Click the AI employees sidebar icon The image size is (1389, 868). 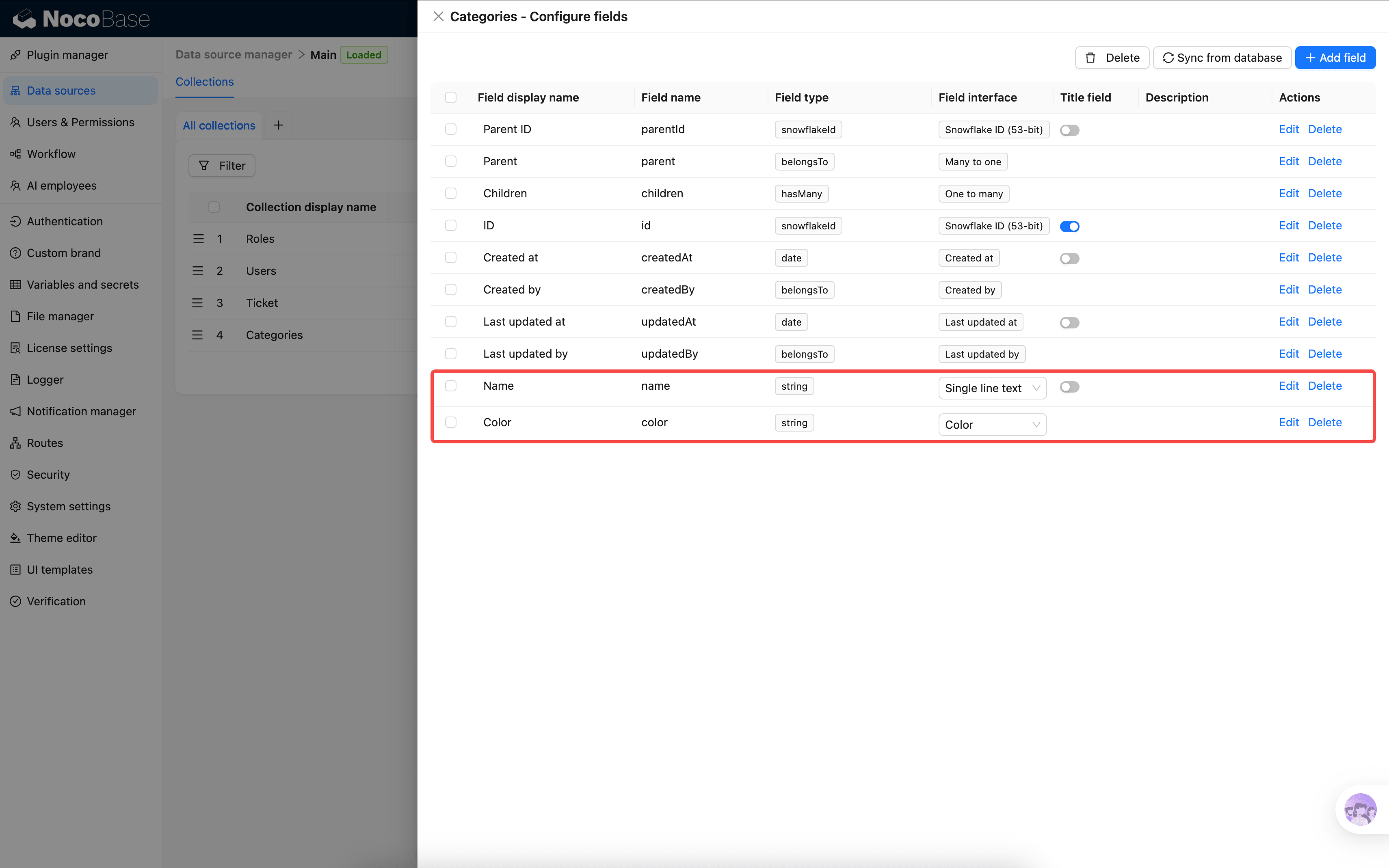point(15,186)
